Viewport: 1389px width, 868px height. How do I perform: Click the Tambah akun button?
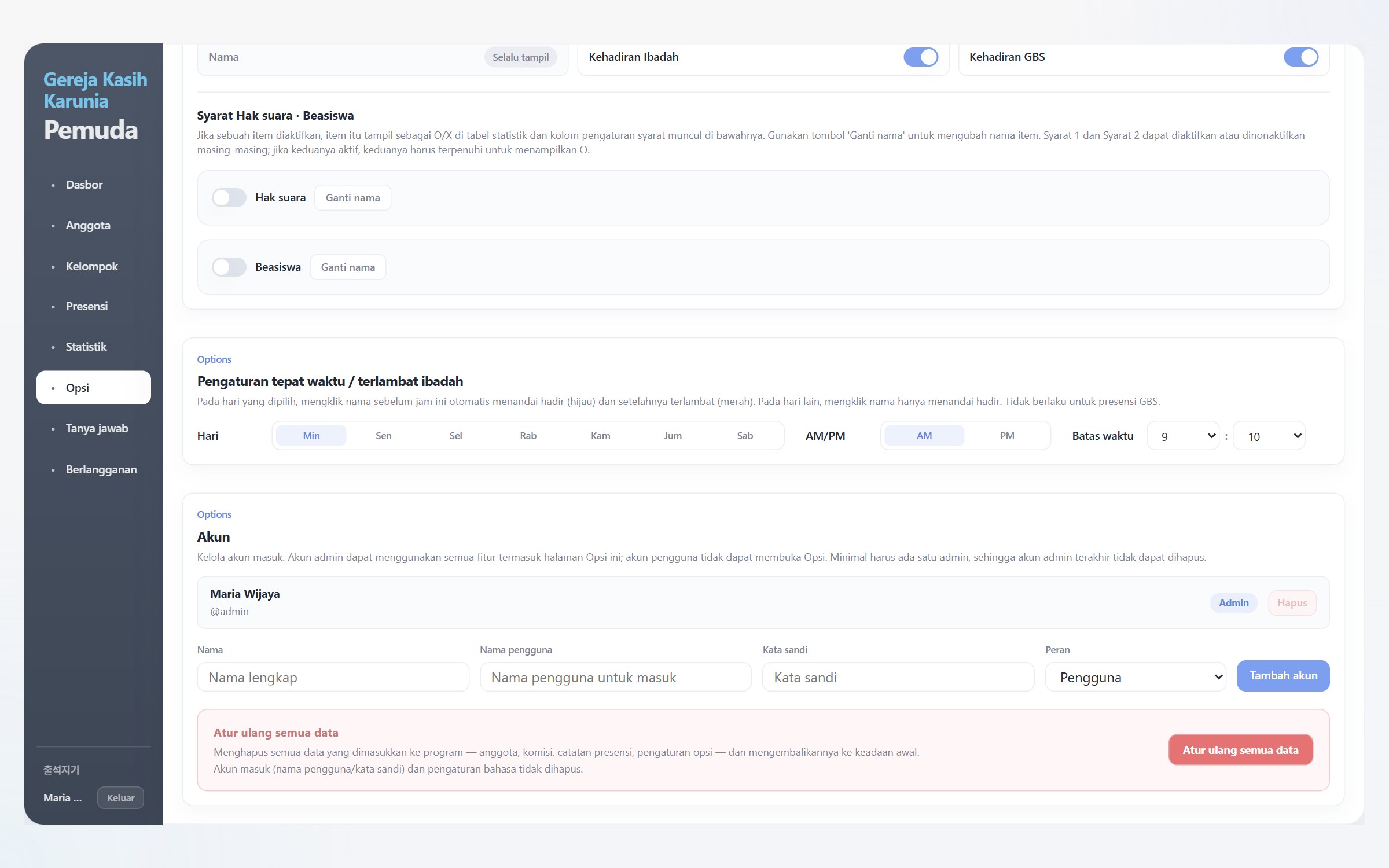click(x=1283, y=676)
